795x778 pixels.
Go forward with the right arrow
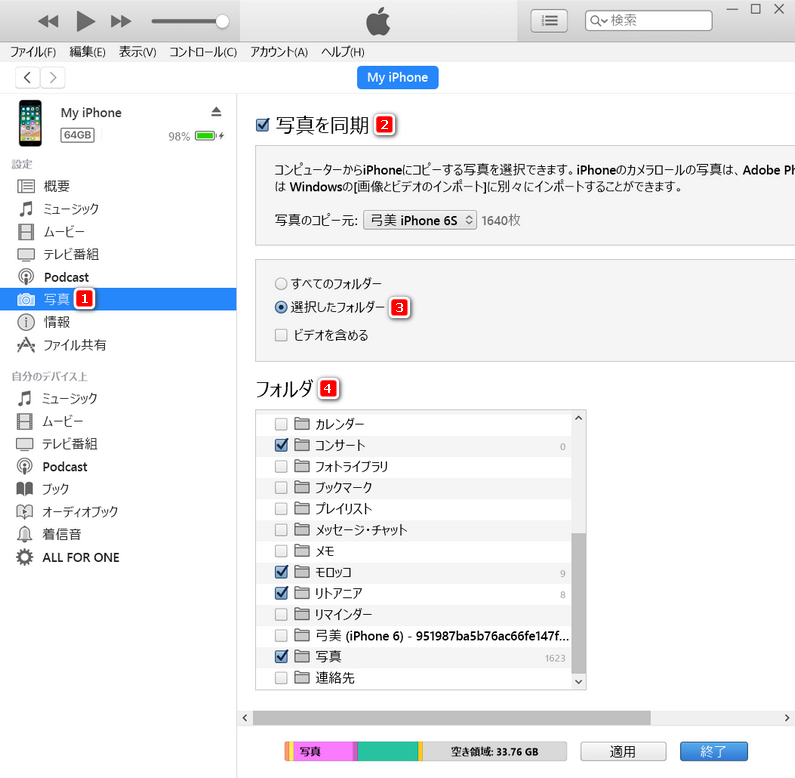point(53,78)
